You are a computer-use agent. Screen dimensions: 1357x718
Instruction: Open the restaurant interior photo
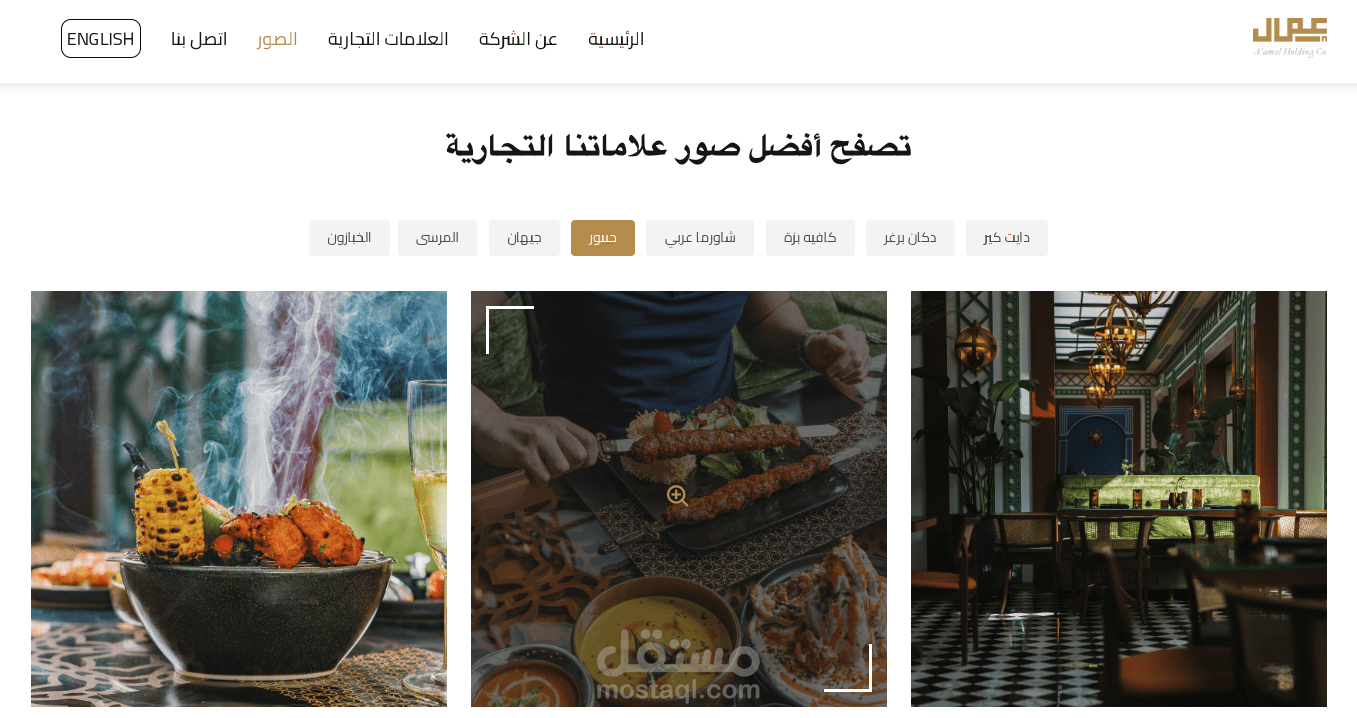1119,499
